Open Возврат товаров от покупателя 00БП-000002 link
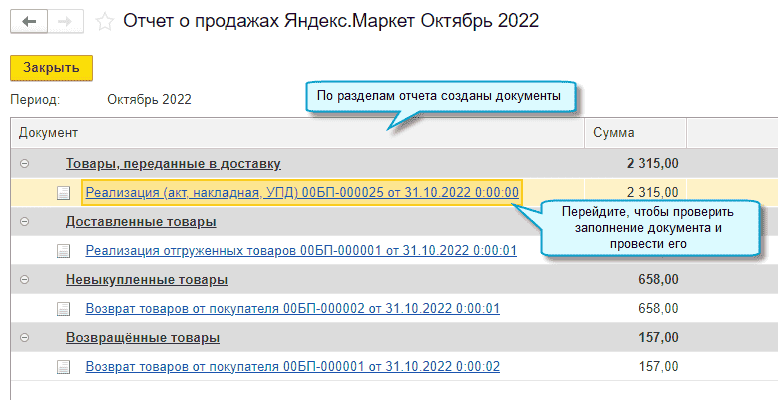Viewport: 778px width, 400px height. (293, 308)
